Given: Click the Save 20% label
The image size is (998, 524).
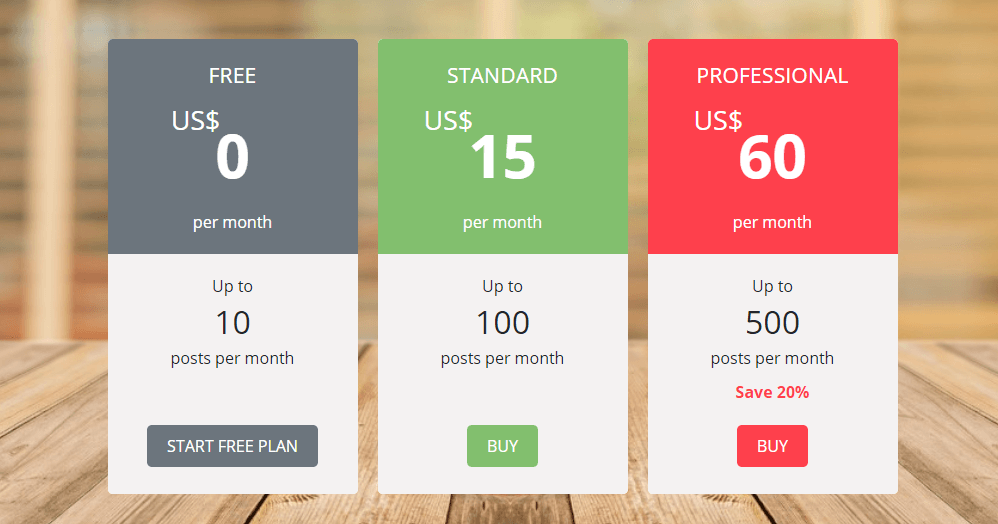Looking at the screenshot, I should (772, 392).
